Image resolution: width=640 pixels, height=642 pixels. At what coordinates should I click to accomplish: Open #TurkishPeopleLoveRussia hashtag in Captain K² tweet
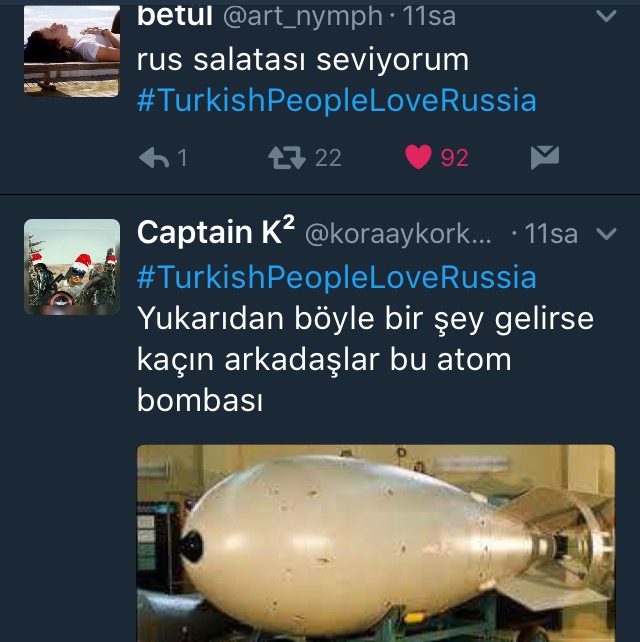tap(337, 277)
